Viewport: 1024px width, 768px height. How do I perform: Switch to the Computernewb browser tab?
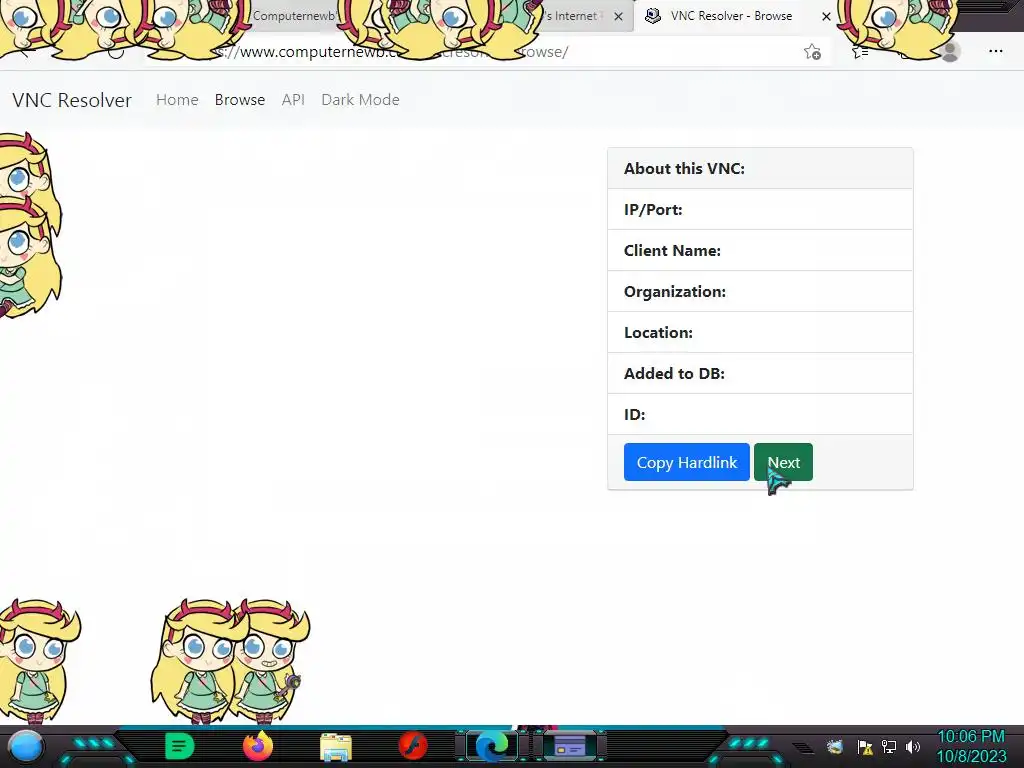[x=294, y=16]
